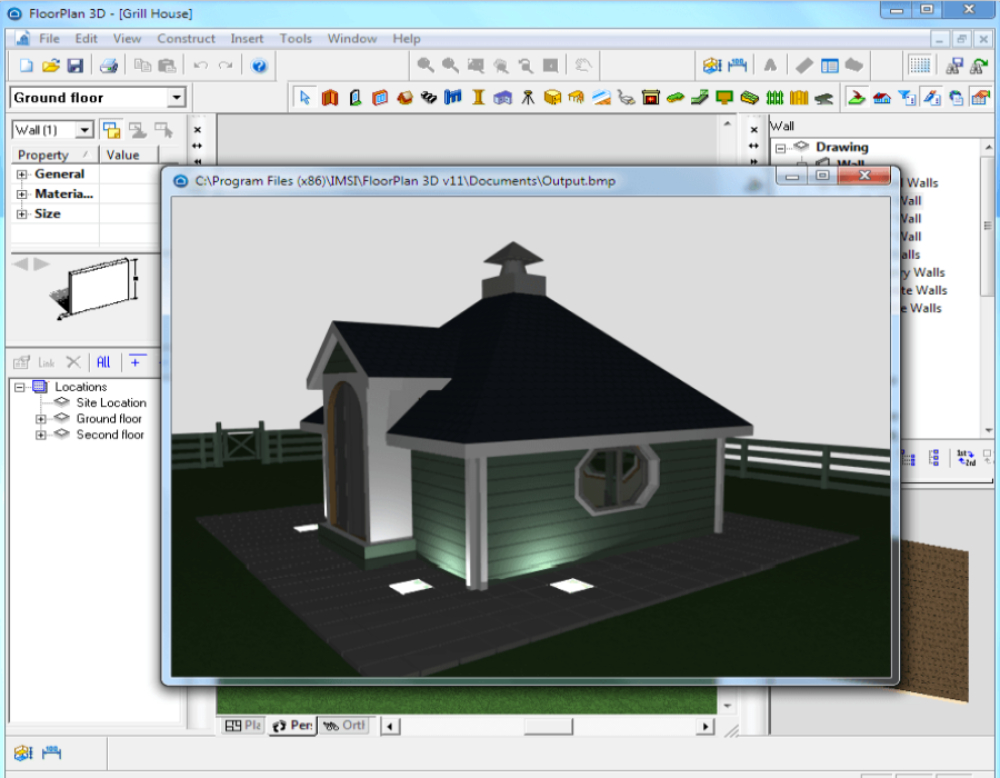The image size is (1000, 778).
Task: Click the next preview arrow above wall thumbnail
Action: pyautogui.click(x=42, y=263)
